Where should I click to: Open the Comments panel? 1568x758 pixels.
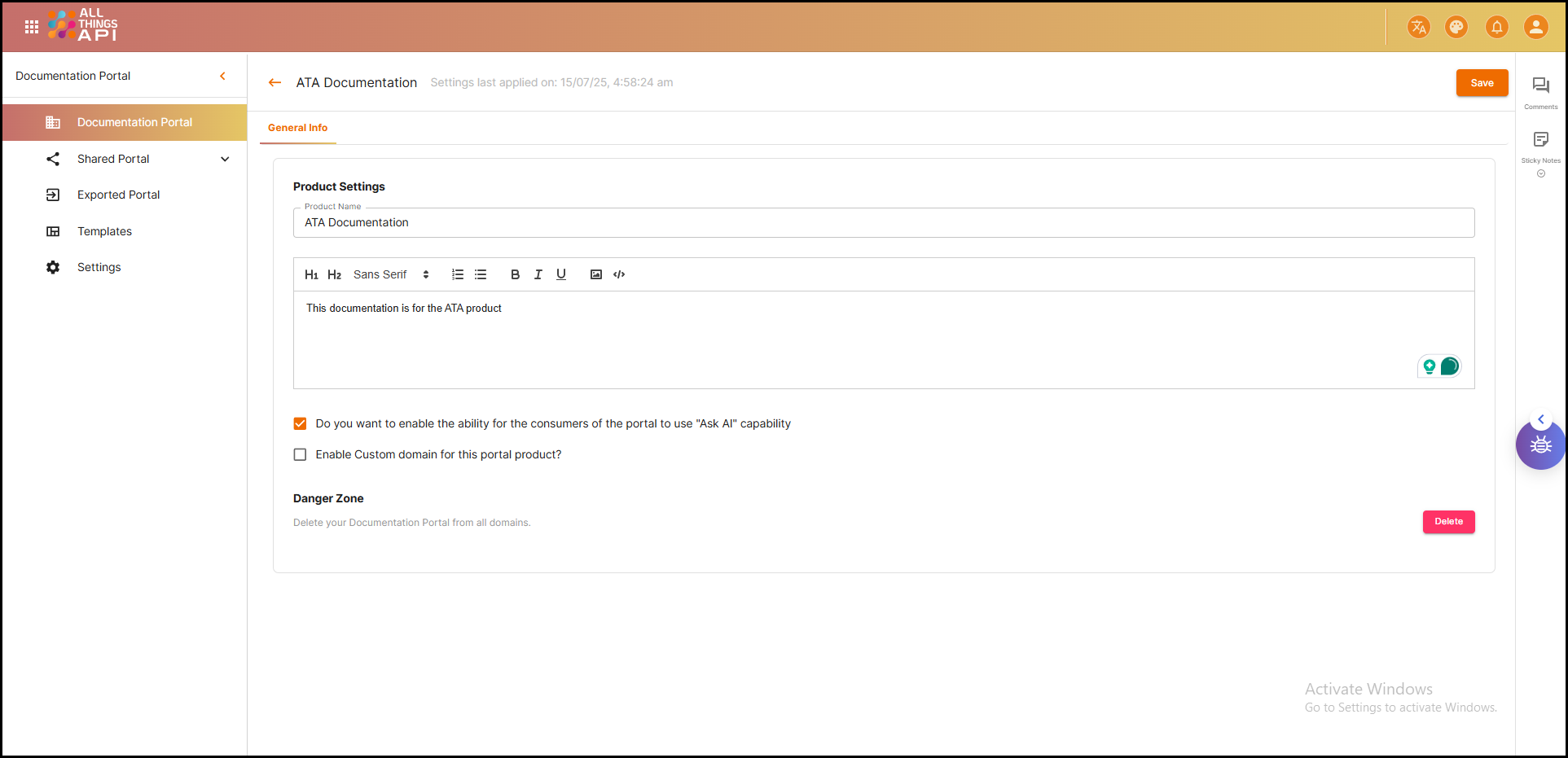tap(1540, 91)
